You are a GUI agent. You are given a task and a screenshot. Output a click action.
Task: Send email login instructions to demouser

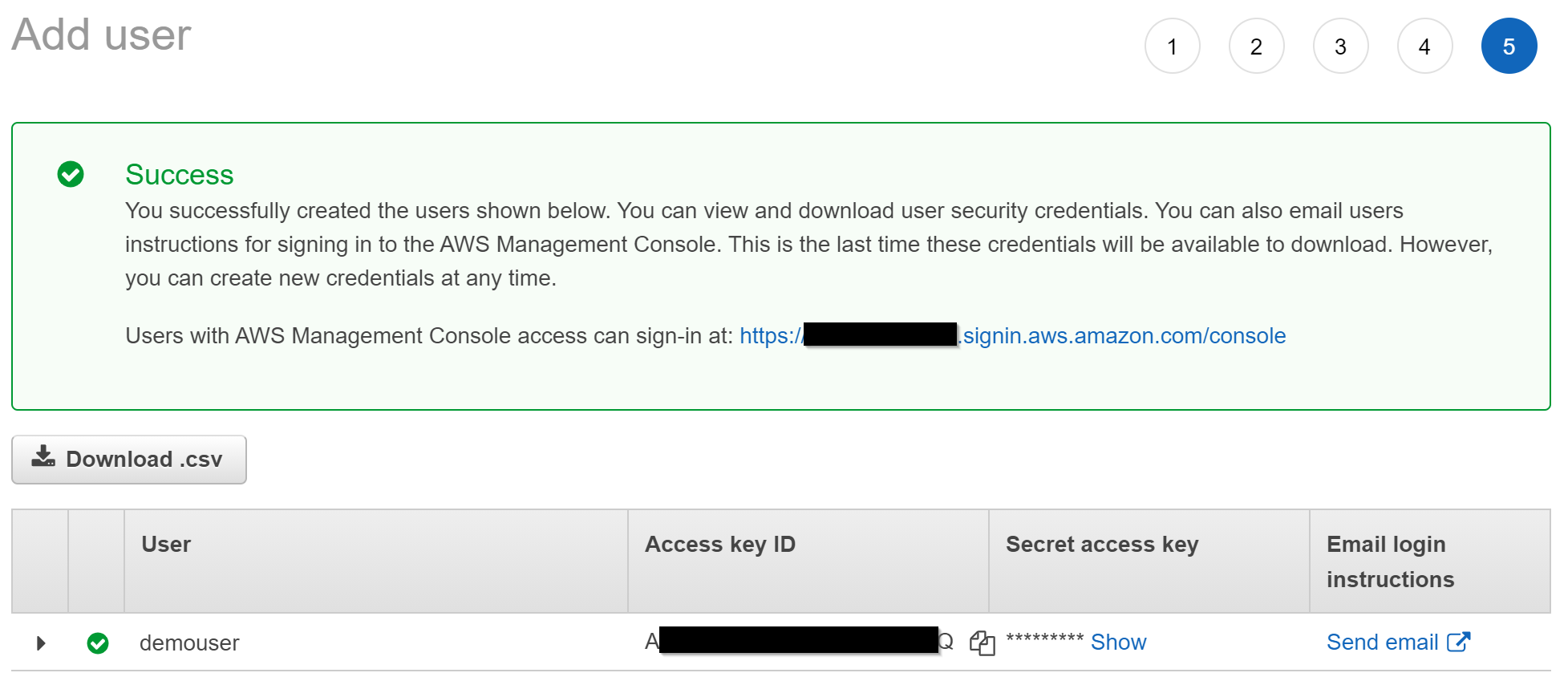pos(1383,641)
